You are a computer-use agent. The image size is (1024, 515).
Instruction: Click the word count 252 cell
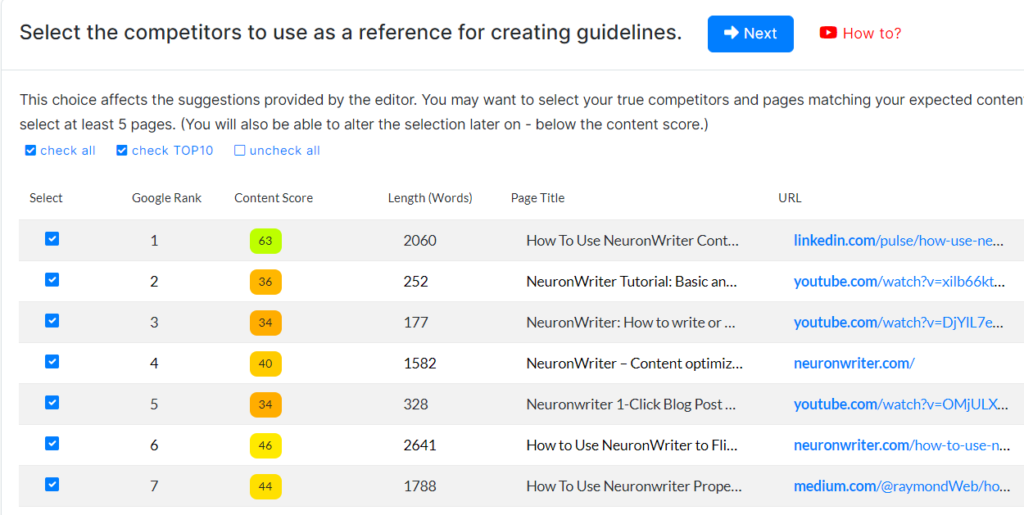[x=416, y=282]
